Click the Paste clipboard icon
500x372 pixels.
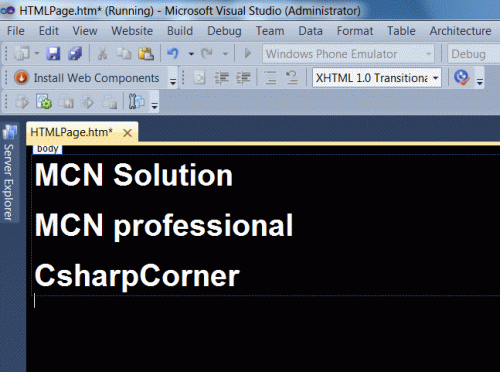click(146, 53)
